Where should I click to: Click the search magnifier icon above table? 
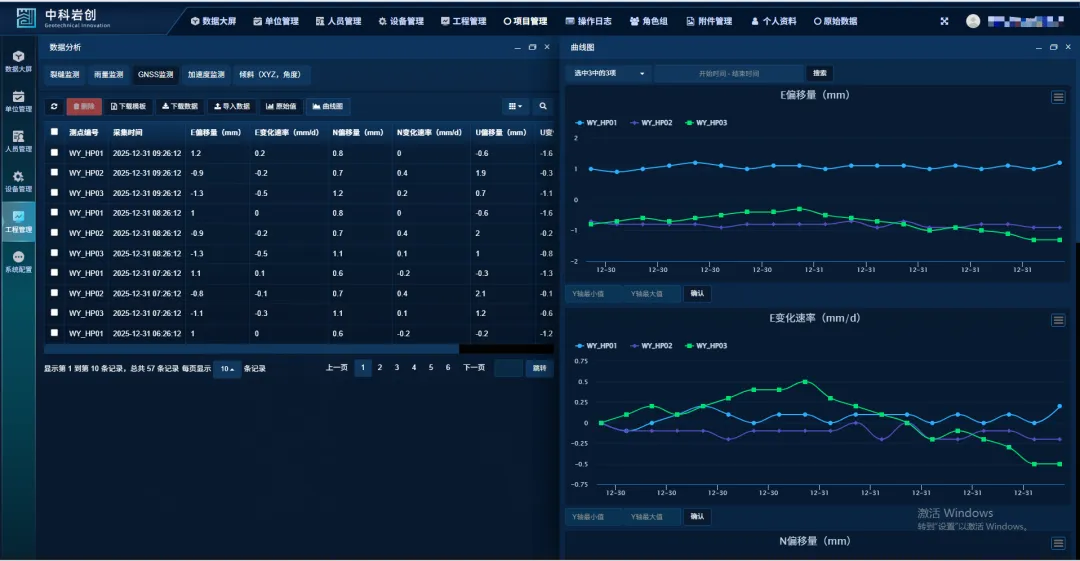[543, 106]
